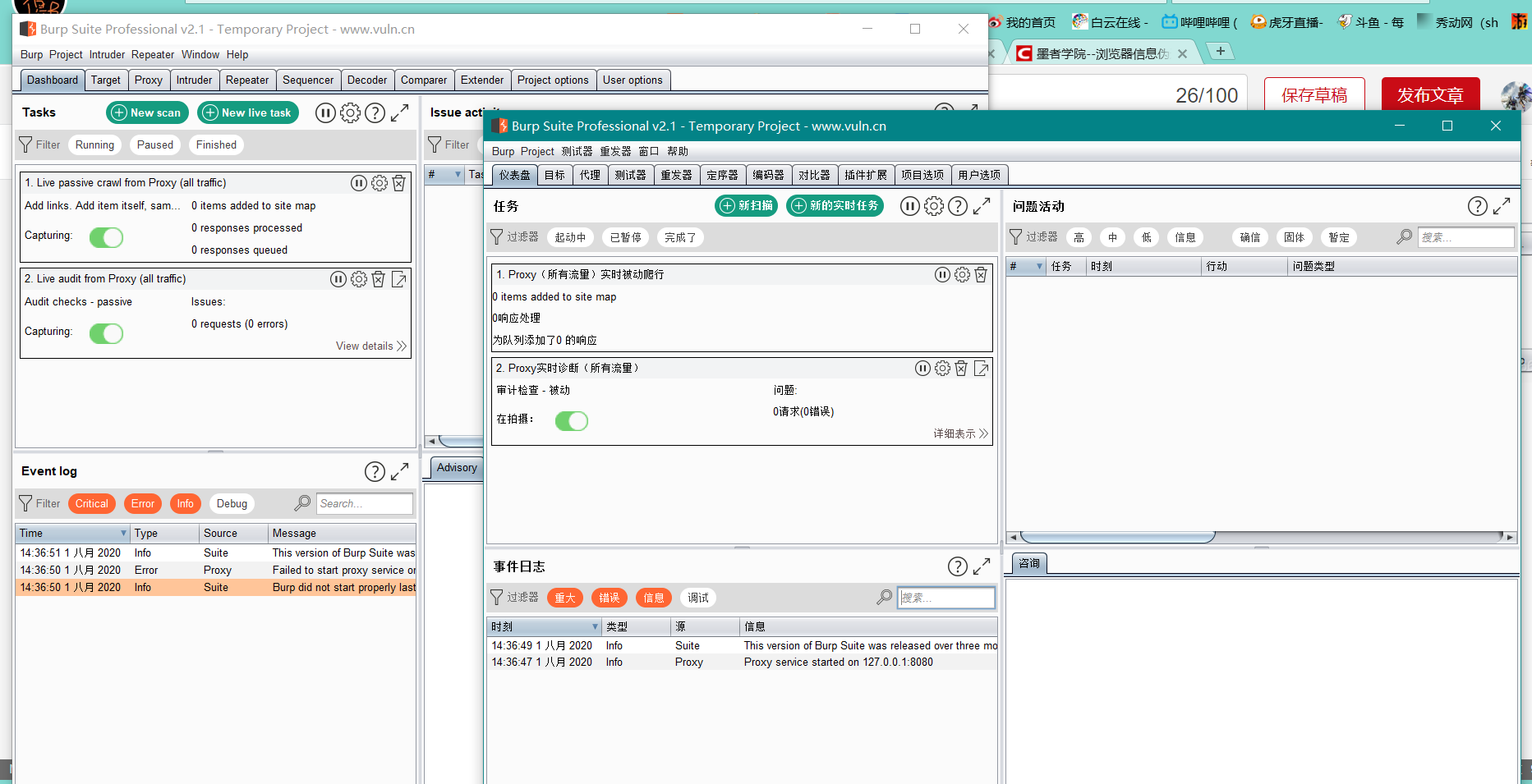
Task: Open help icon in 事件日志 panel
Action: 958,566
